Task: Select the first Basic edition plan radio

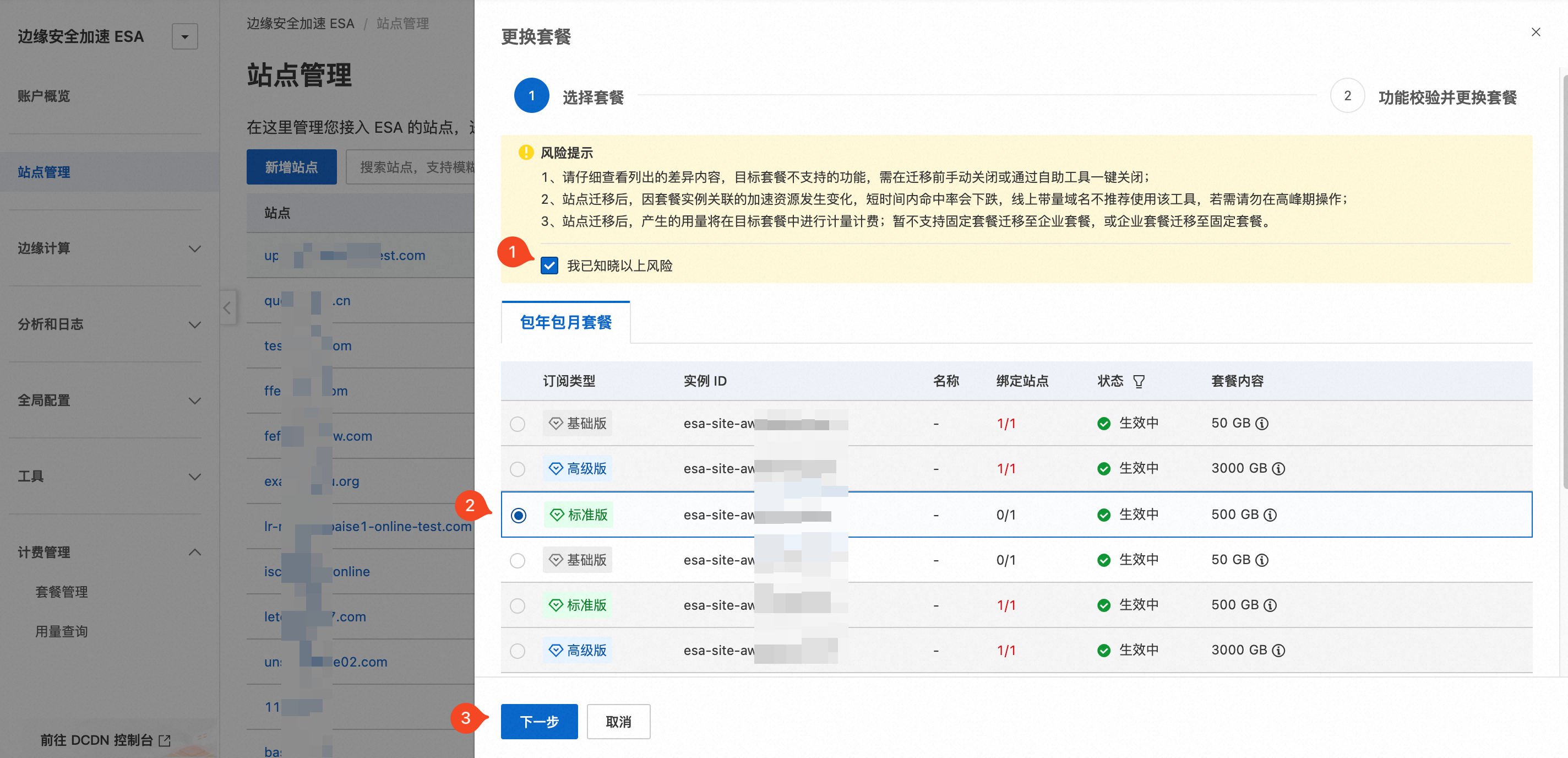Action: tap(518, 424)
